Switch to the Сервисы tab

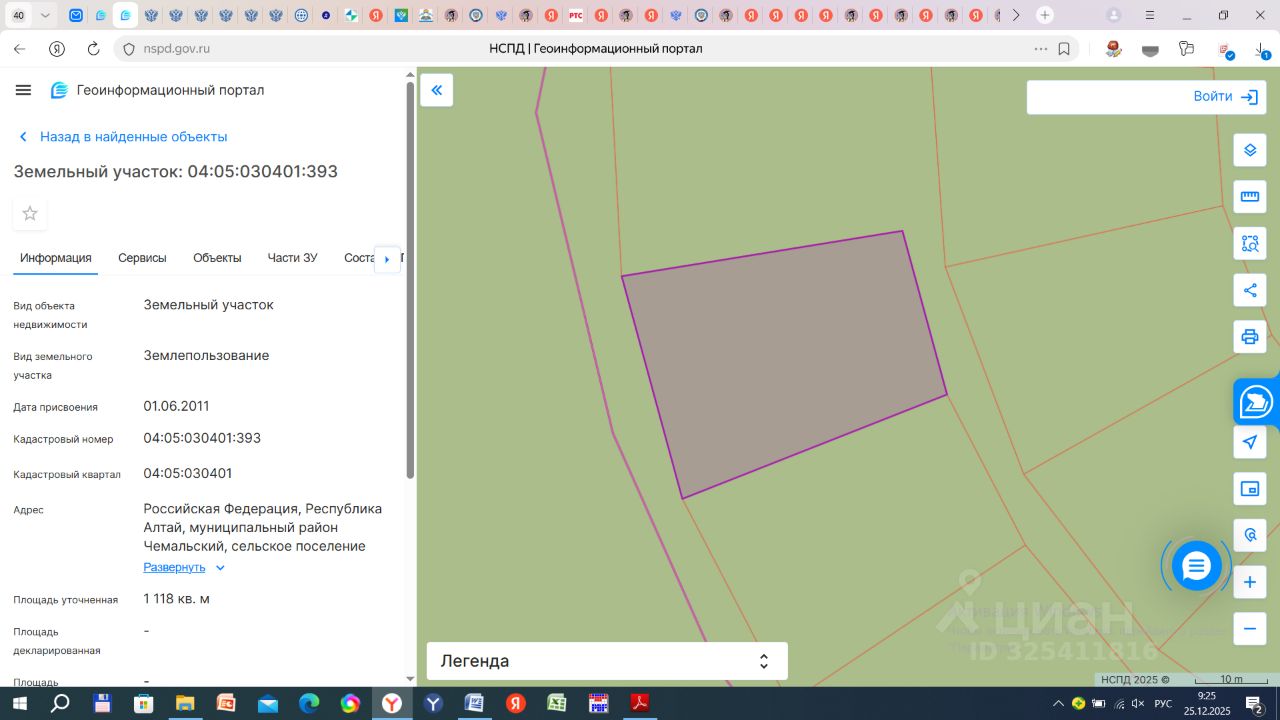point(142,258)
